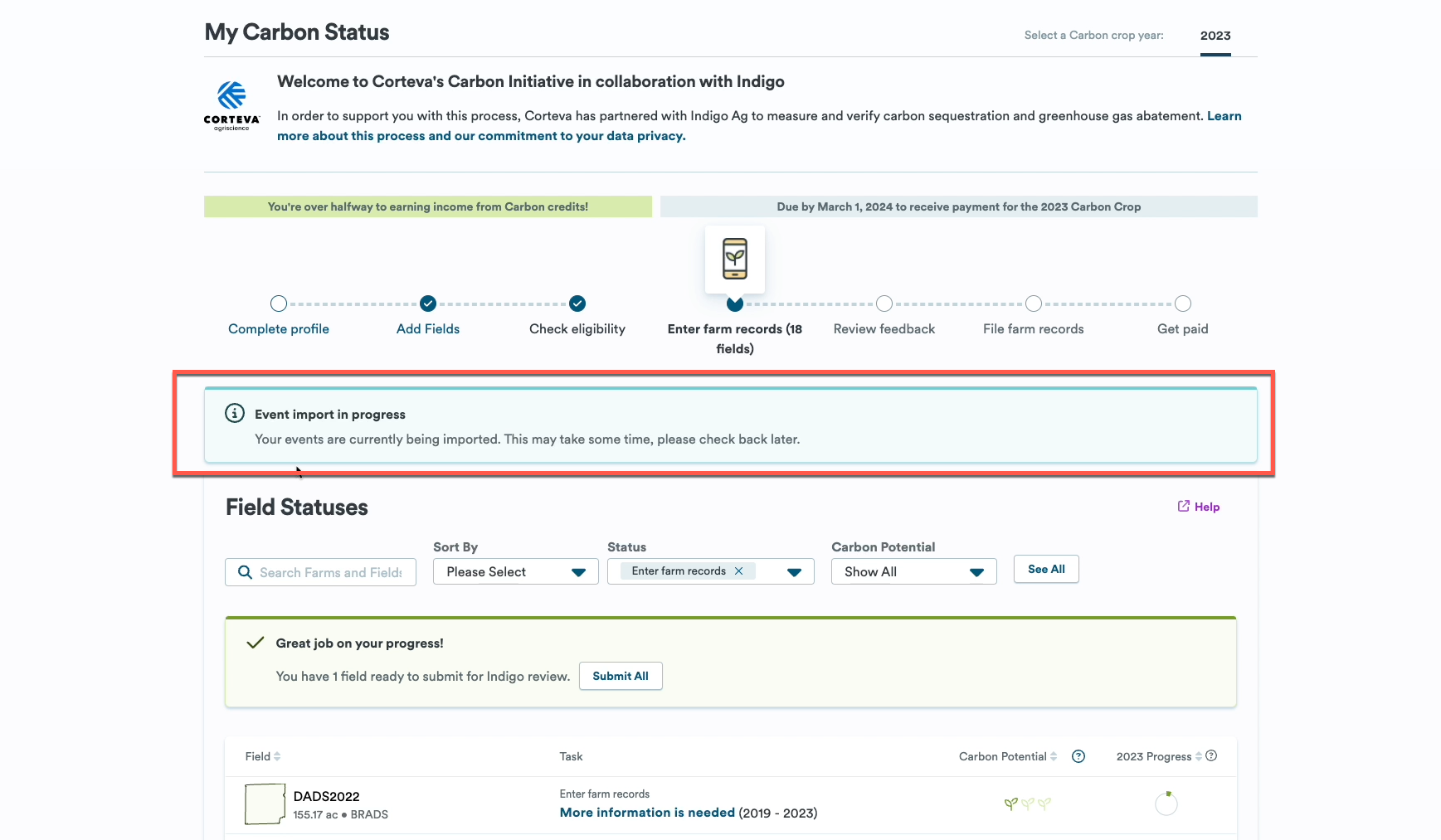Select the 2023 carbon crop year tab
The image size is (1441, 840).
click(x=1215, y=36)
